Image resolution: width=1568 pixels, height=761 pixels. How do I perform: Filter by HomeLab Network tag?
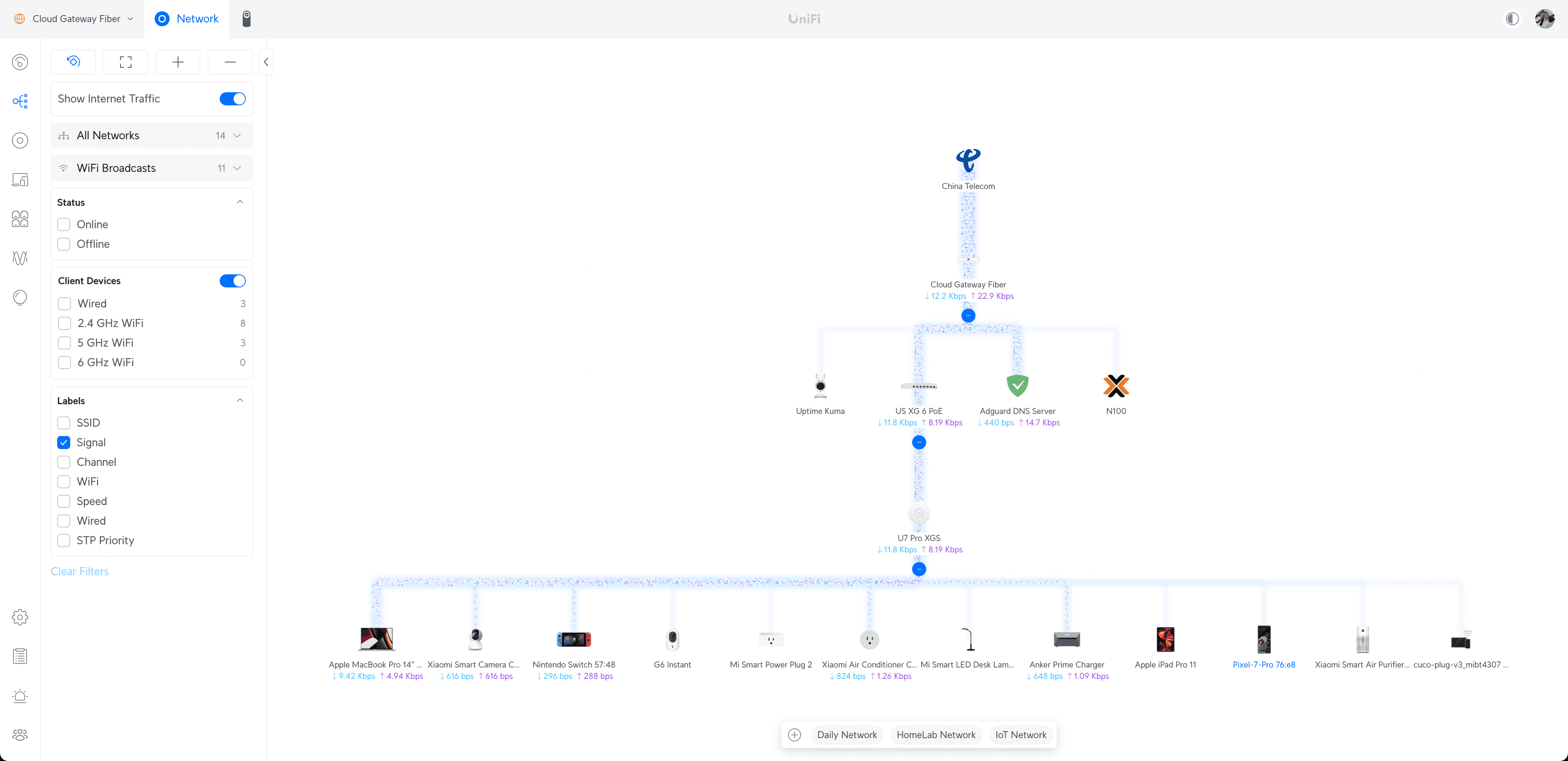click(936, 735)
